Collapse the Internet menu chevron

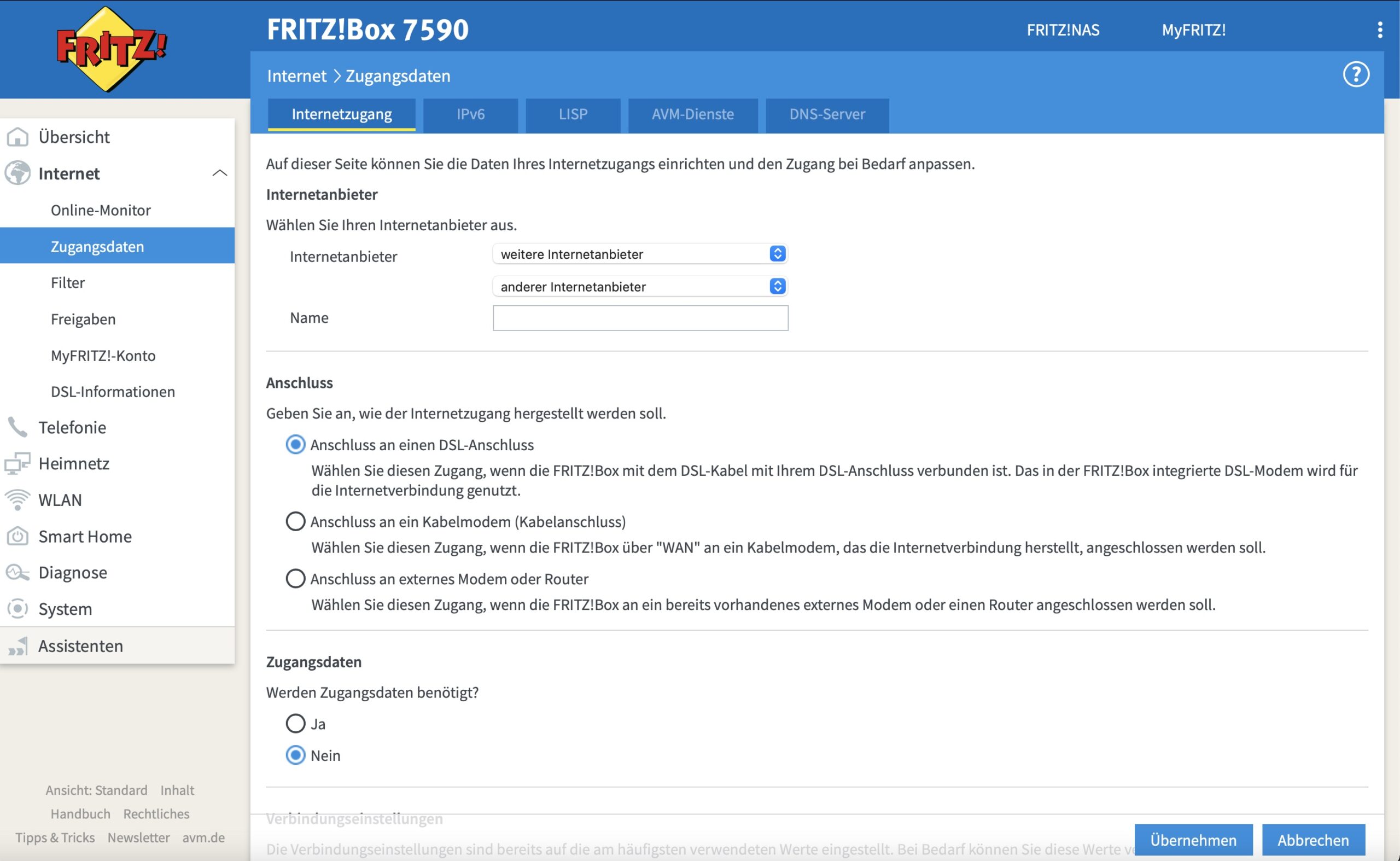[220, 173]
